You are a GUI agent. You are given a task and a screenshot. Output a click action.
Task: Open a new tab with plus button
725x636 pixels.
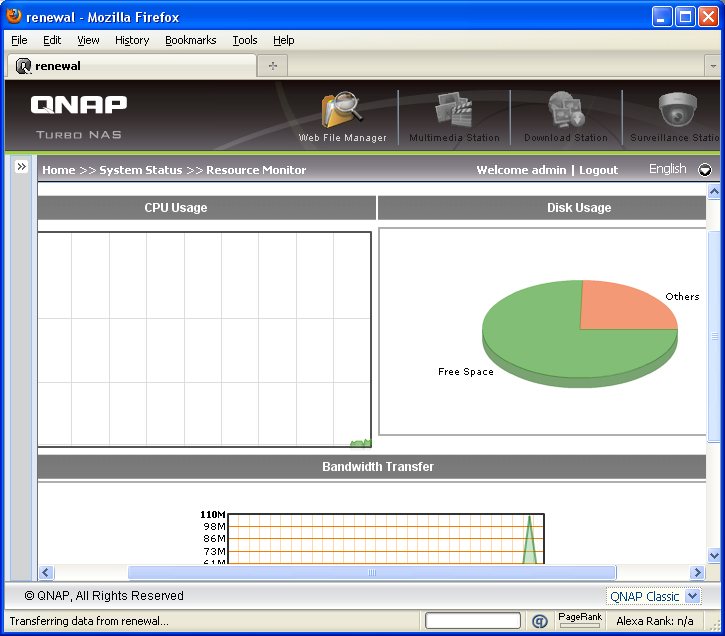pyautogui.click(x=272, y=66)
